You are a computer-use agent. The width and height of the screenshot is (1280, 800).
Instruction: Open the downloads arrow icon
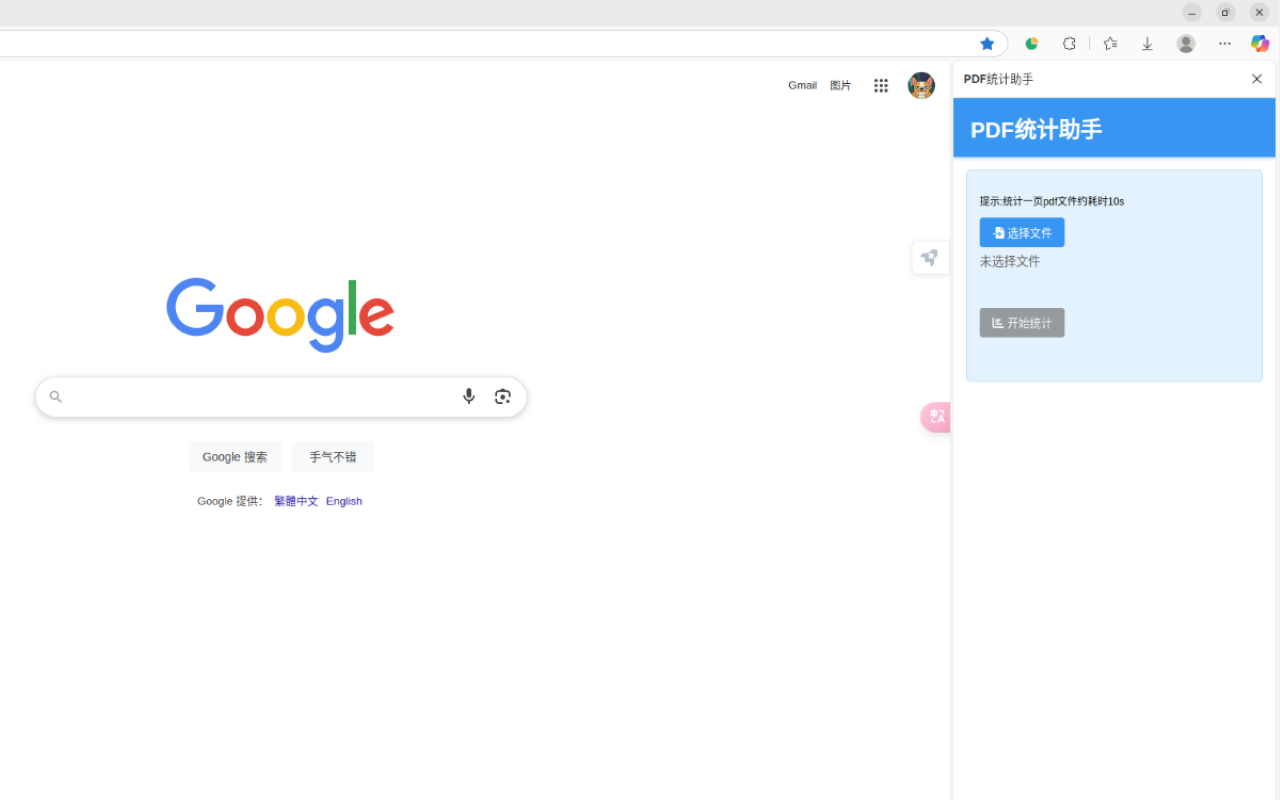[x=1147, y=43]
